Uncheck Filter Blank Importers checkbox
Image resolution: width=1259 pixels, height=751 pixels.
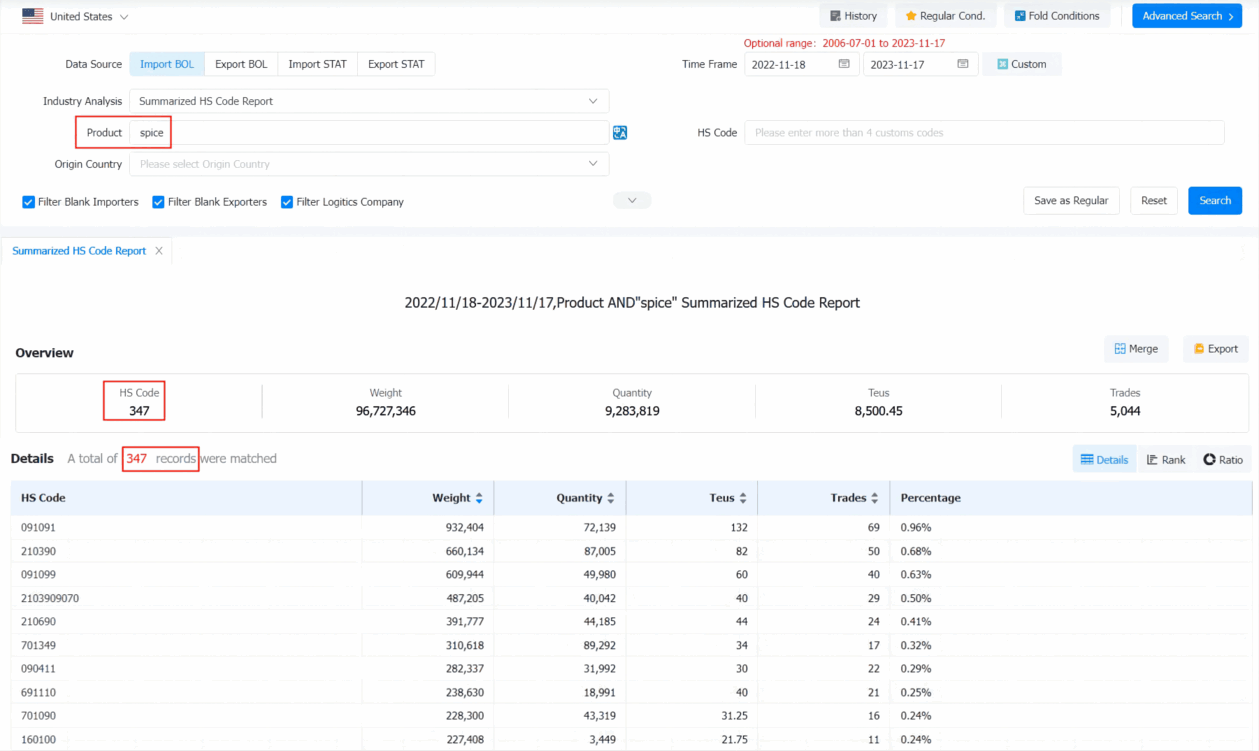coord(29,202)
